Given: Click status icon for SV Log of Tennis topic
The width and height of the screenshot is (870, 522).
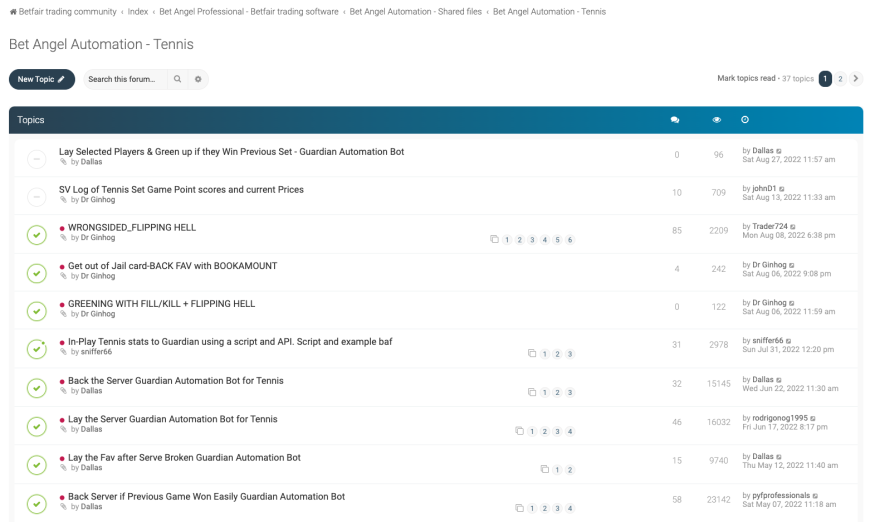Looking at the screenshot, I should point(37,197).
